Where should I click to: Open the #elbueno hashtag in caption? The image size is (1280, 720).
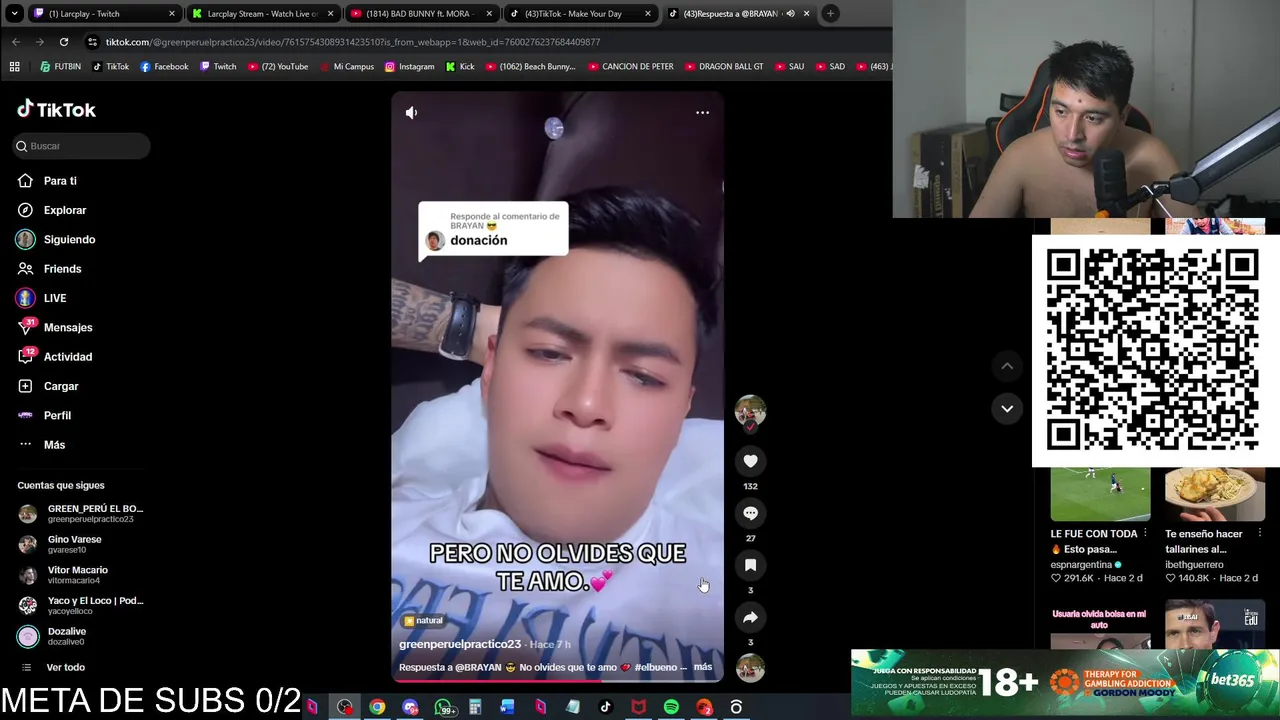[656, 667]
